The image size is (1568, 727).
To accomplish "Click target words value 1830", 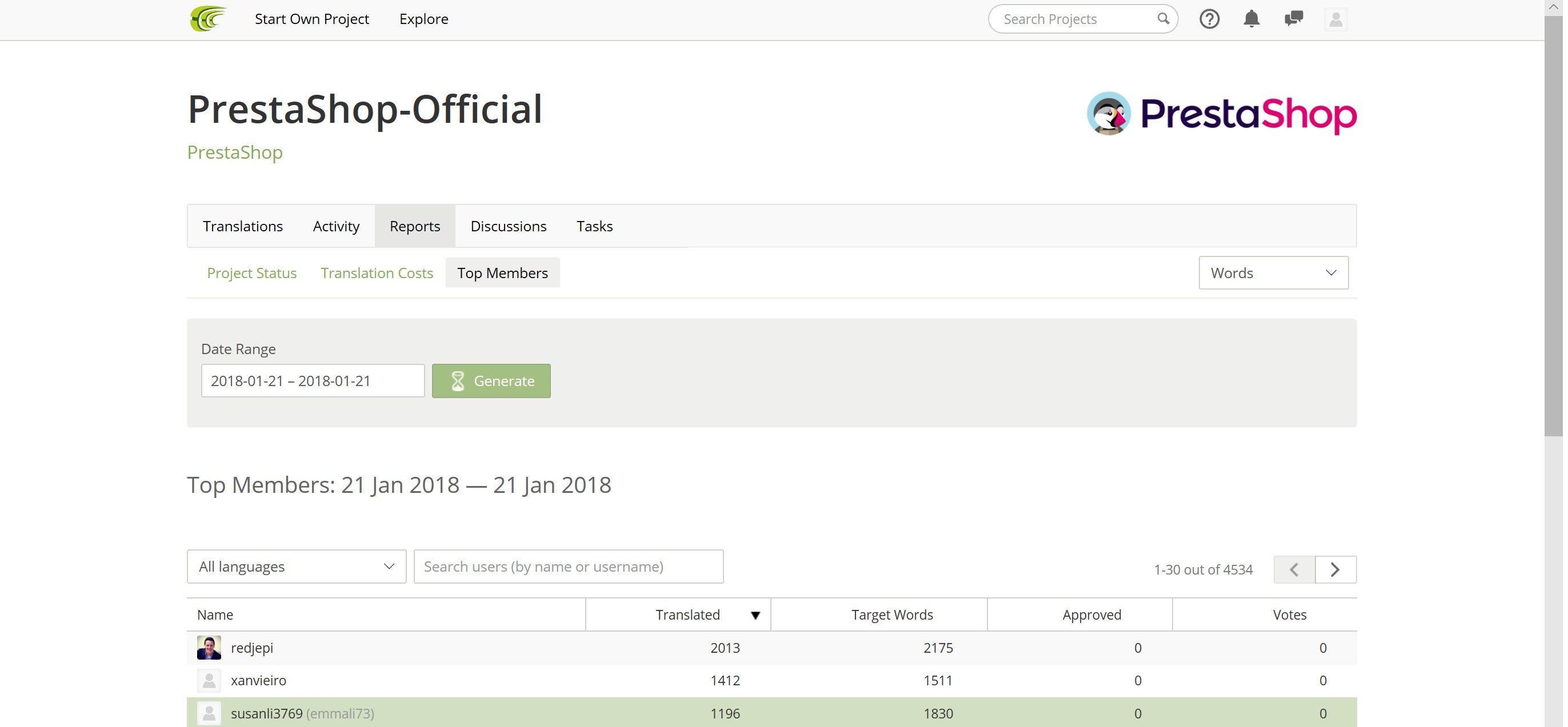I will pos(938,714).
